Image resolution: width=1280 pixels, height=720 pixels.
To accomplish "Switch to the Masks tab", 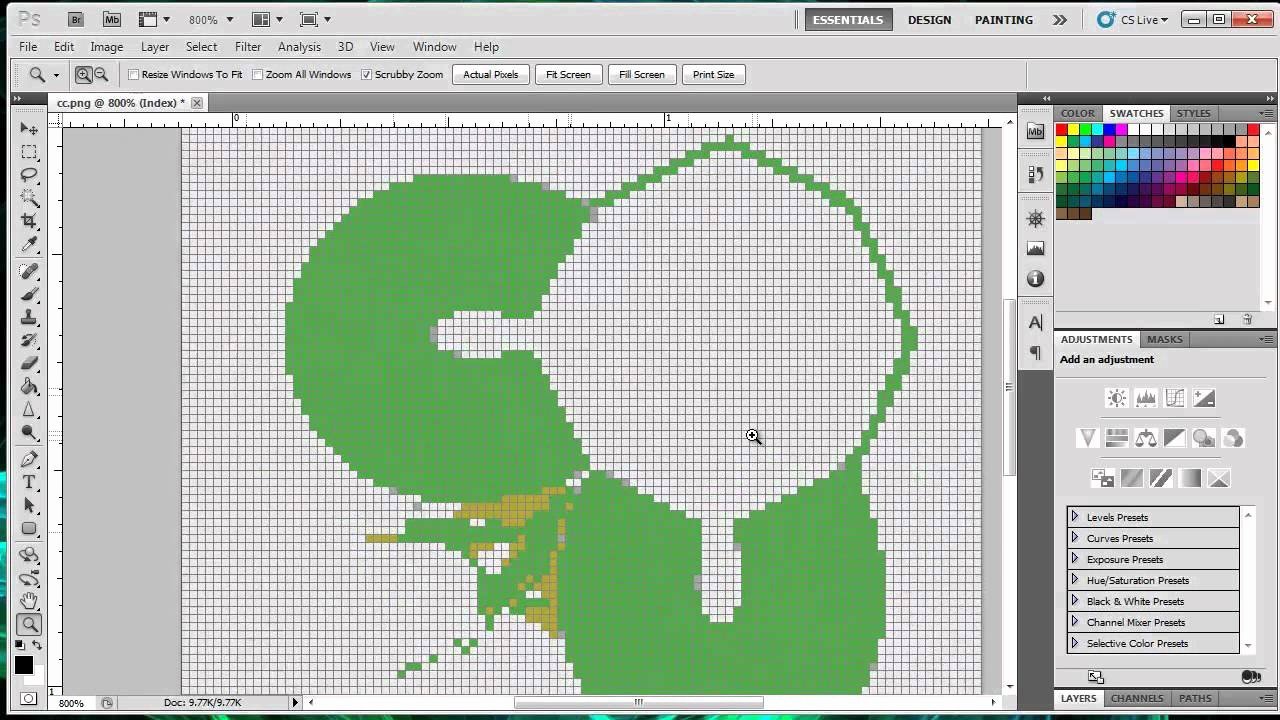I will pos(1165,339).
